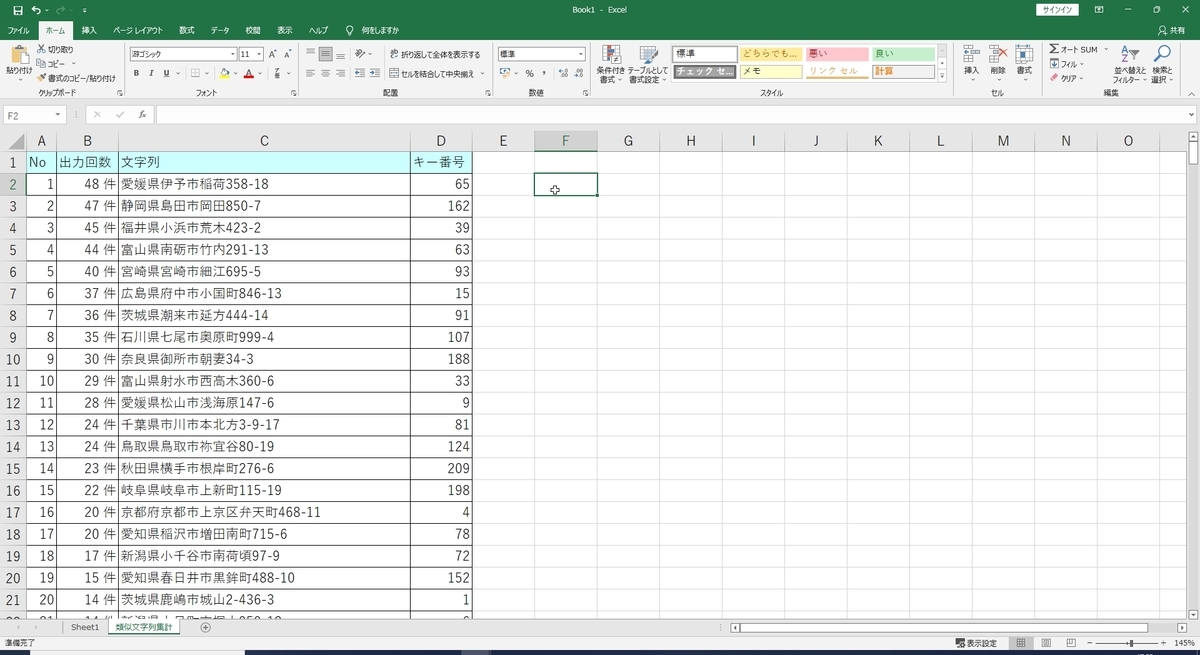
Task: Click the 書式のコピー/貼り付け format painter
Action: coord(76,77)
